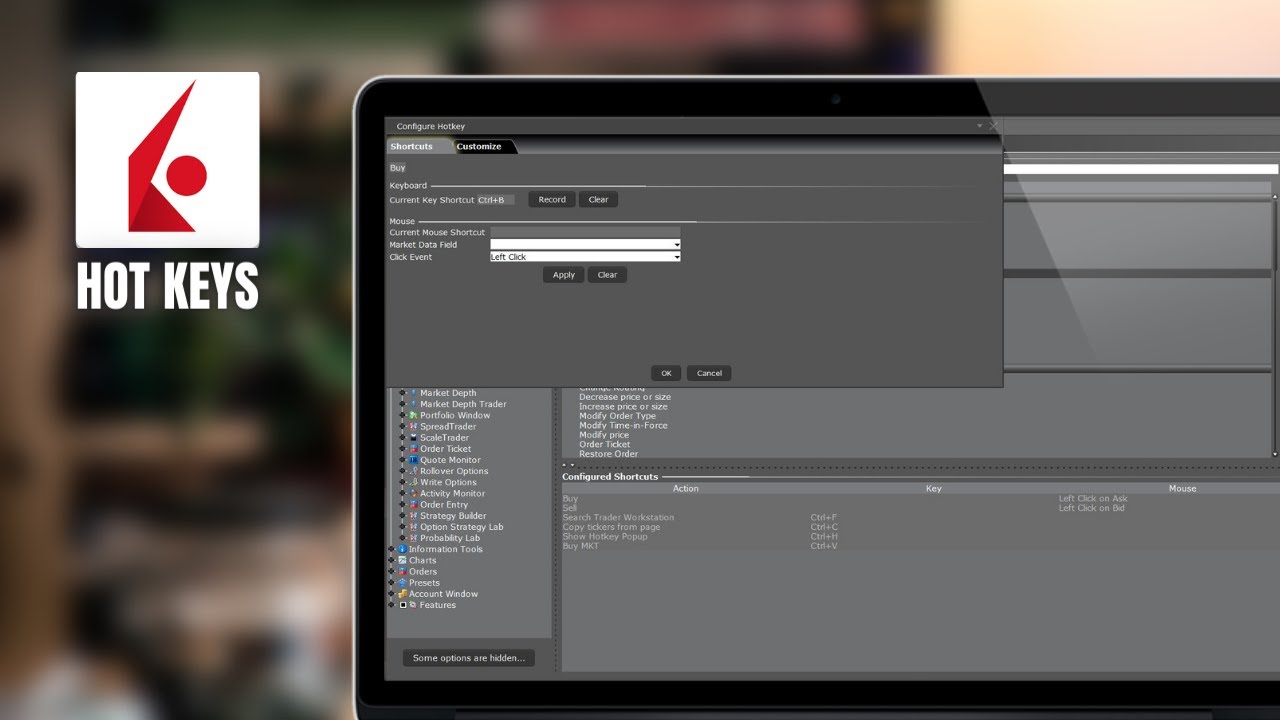Image resolution: width=1280 pixels, height=720 pixels.
Task: Click OK in Configure Hotkey dialog
Action: pyautogui.click(x=666, y=373)
